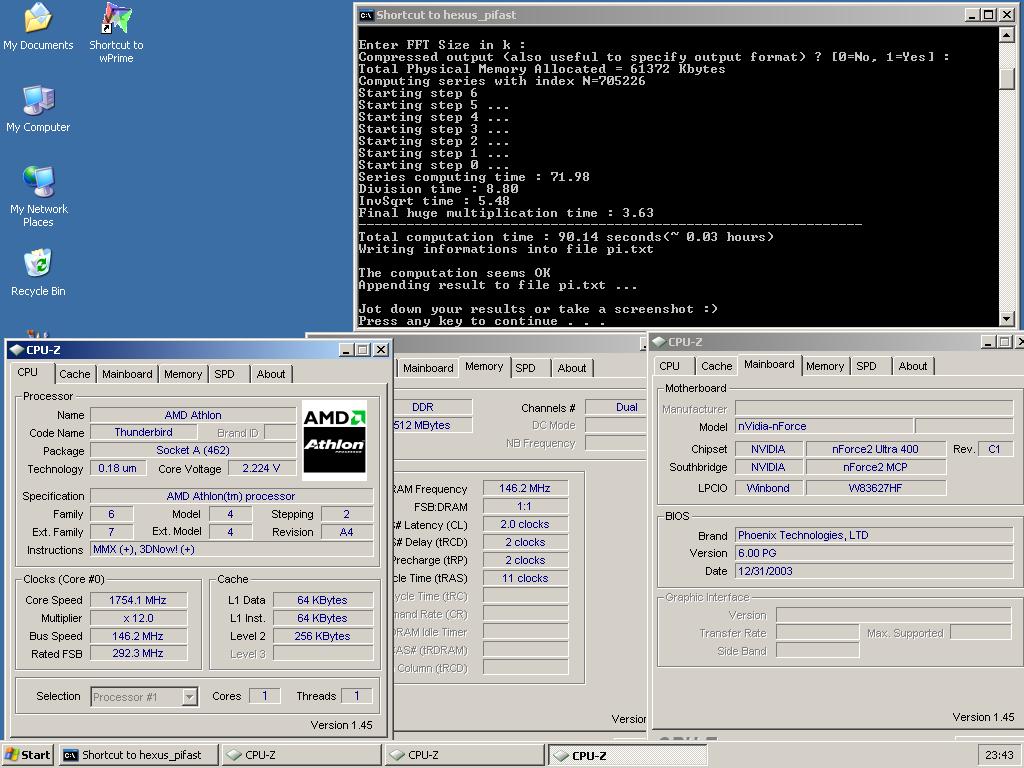The height and width of the screenshot is (768, 1024).
Task: Click the Latency (CL) 2.0 clocks field
Action: click(x=525, y=524)
